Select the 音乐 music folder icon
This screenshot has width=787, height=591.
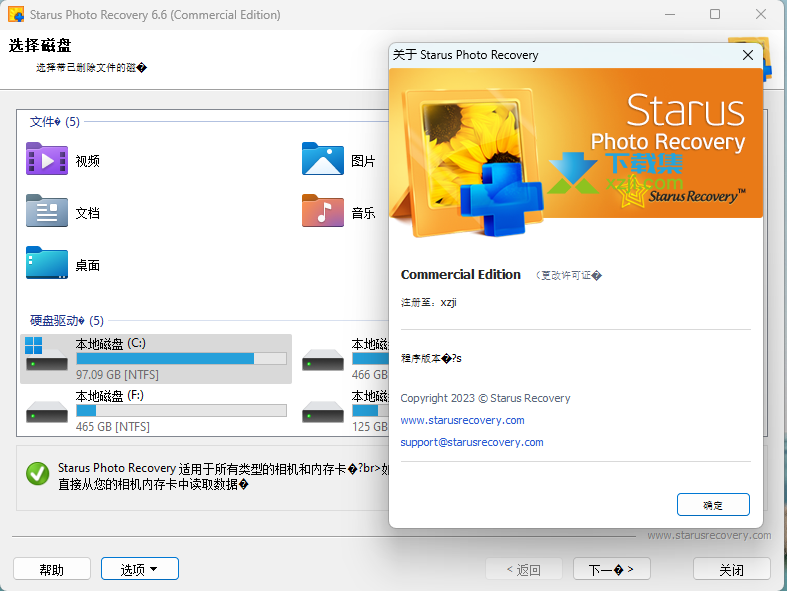point(323,211)
